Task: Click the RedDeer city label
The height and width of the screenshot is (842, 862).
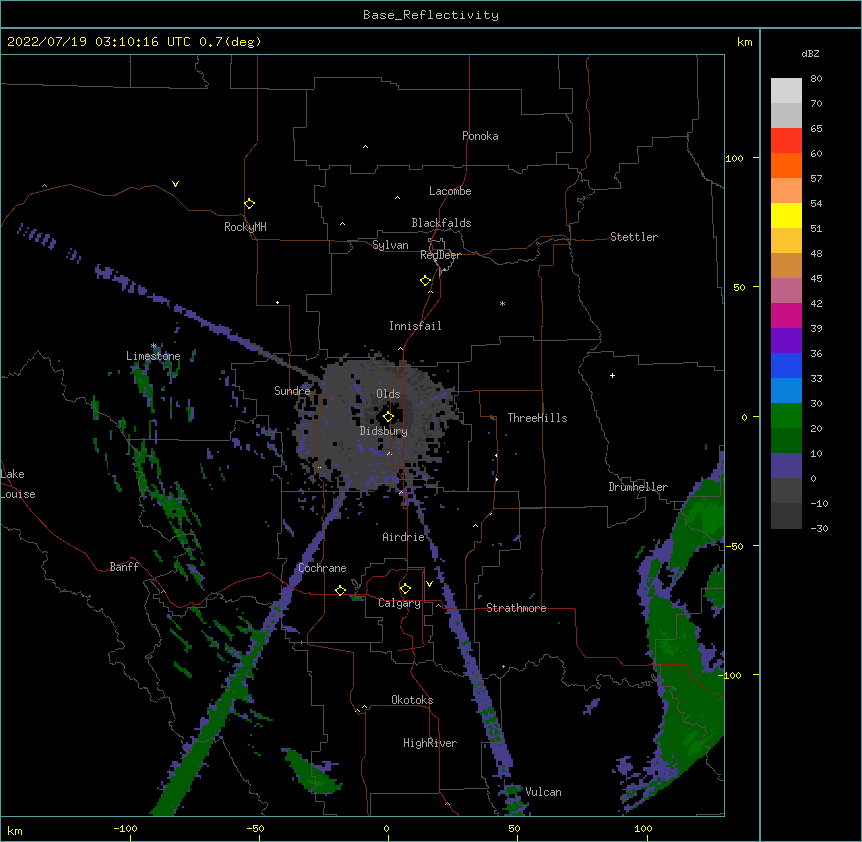Action: point(440,255)
